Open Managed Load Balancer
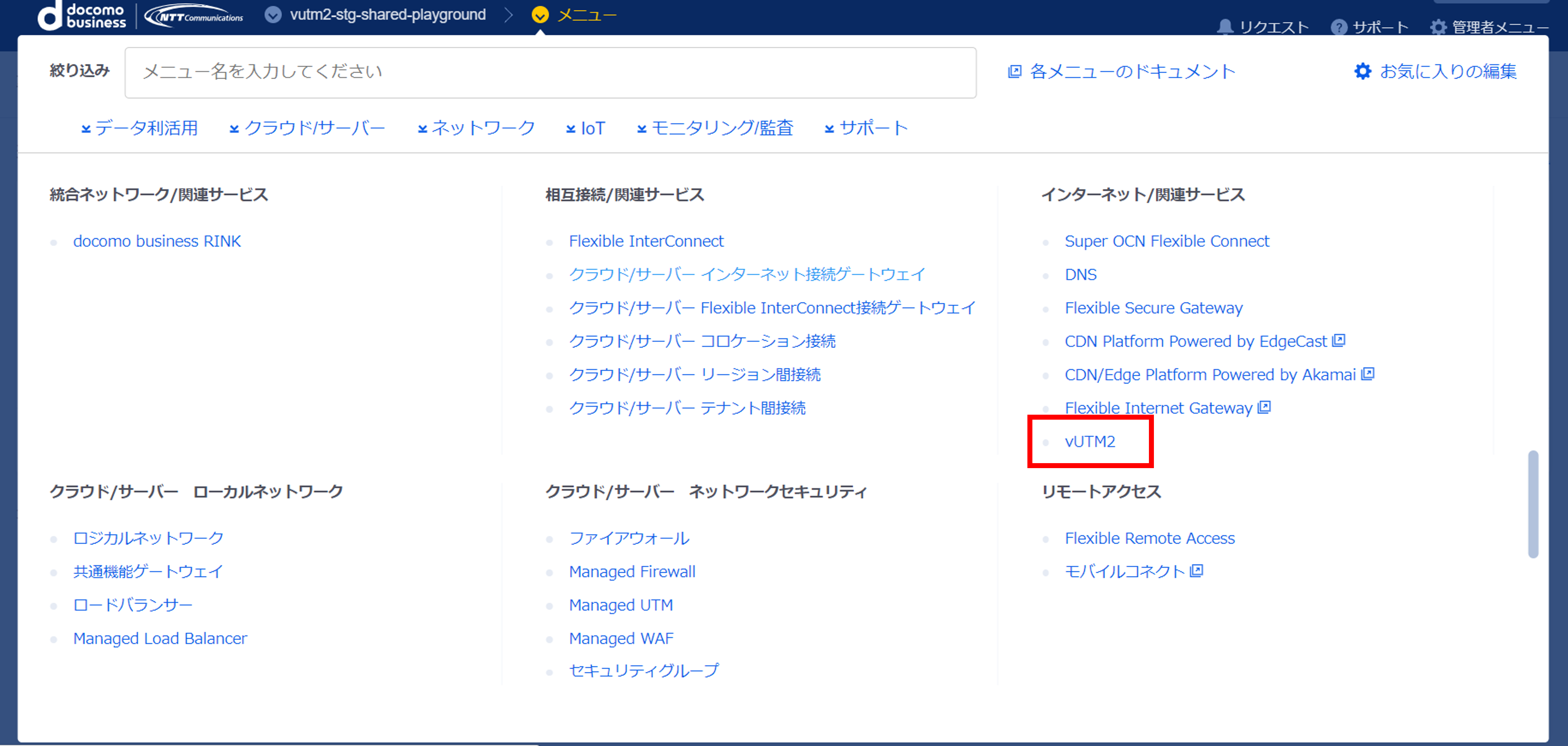 tap(160, 638)
